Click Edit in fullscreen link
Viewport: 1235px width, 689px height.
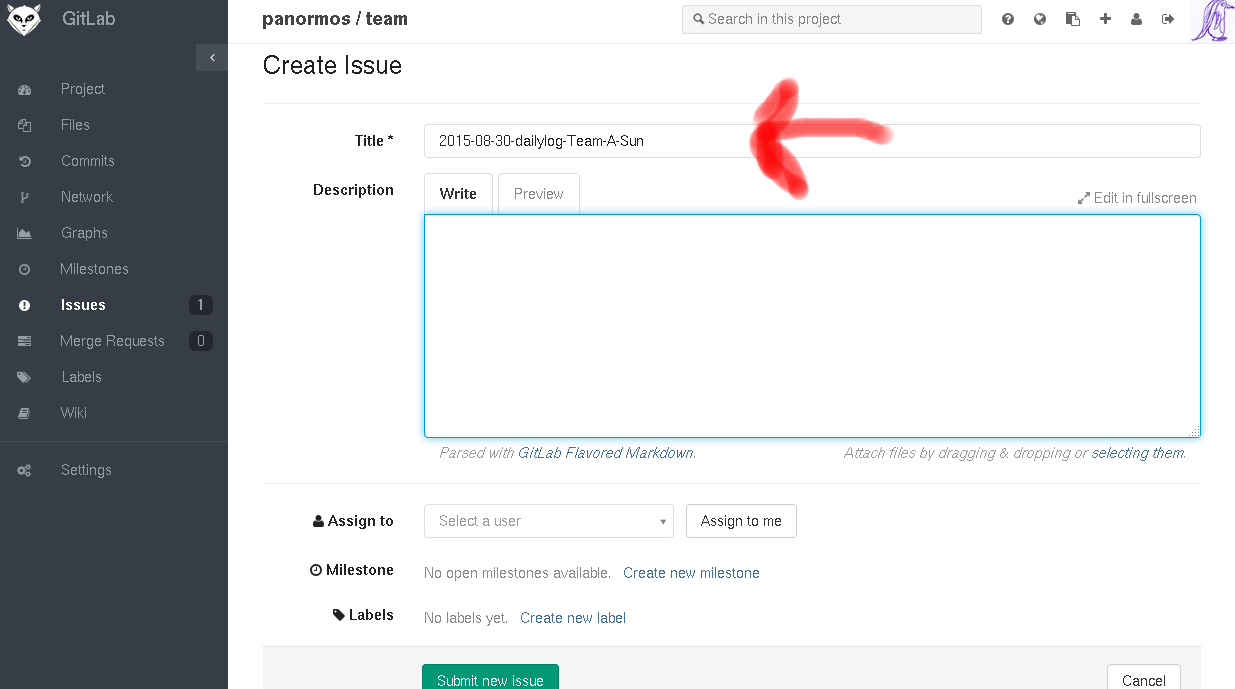pos(1137,198)
